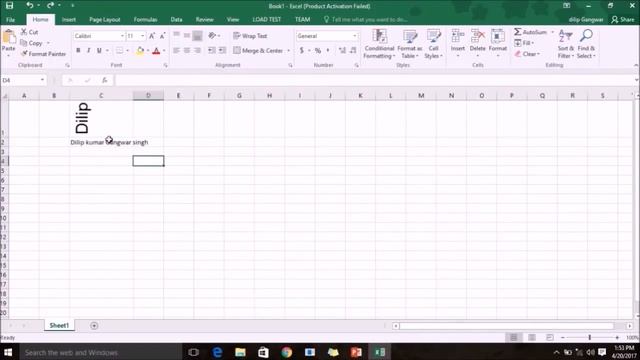This screenshot has height=360, width=640.
Task: Open the Font size dropdown
Action: (142, 36)
